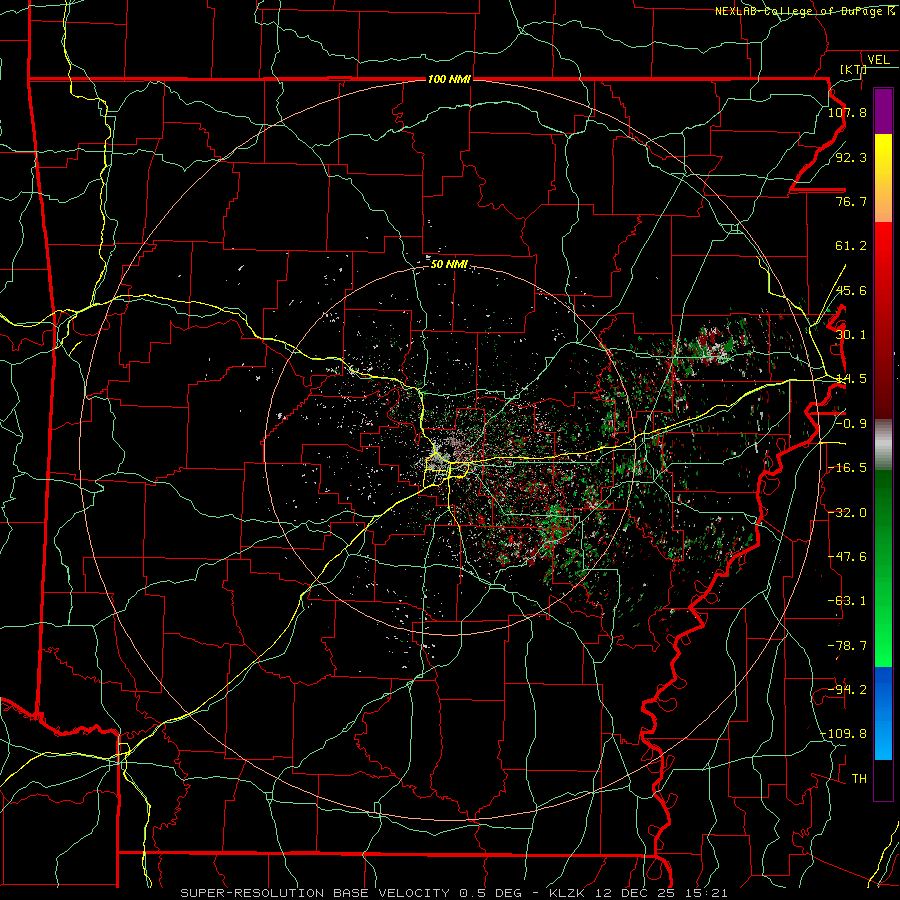Pick the purple segment of the velocity color bar

tap(883, 111)
